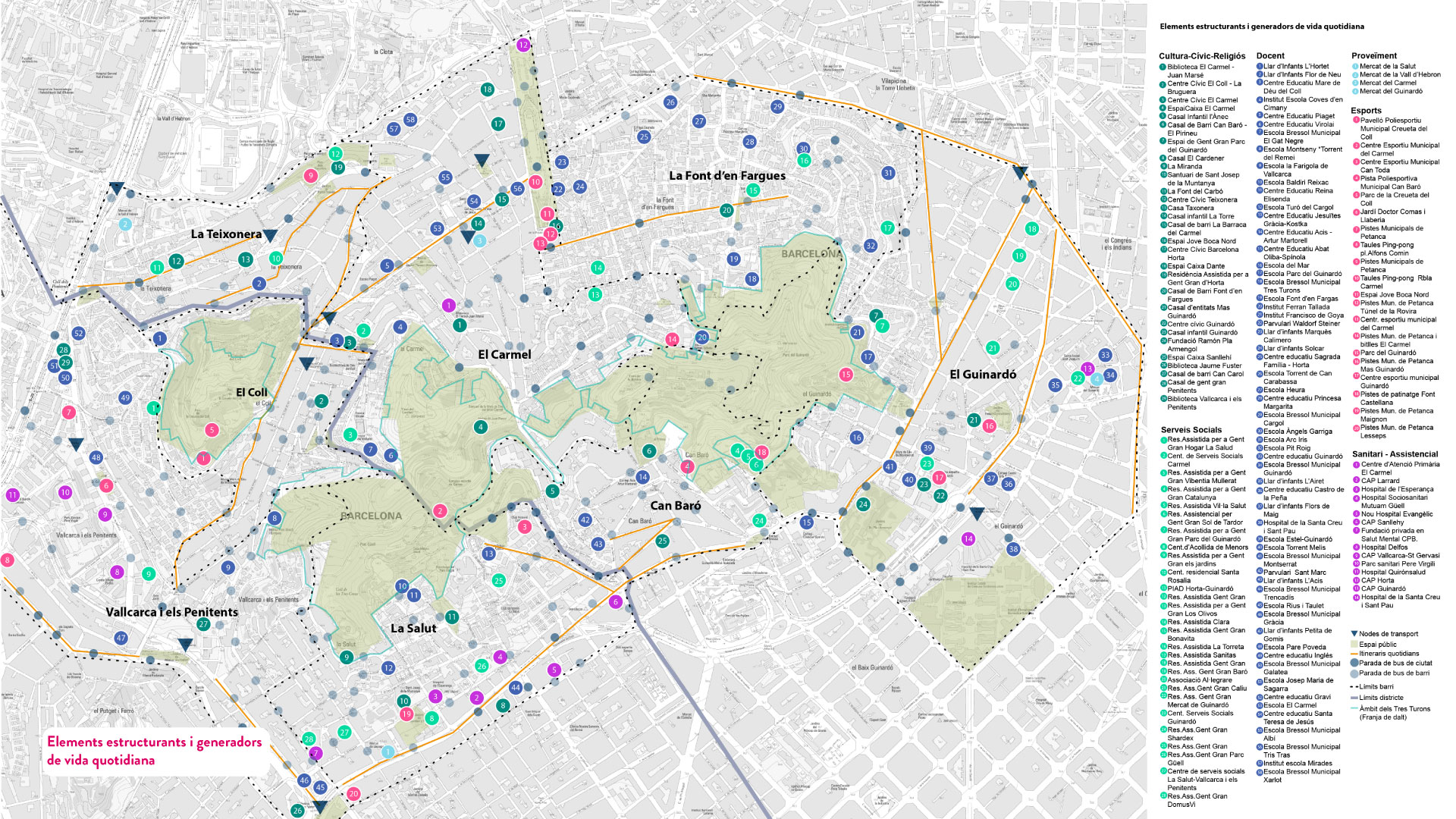Image resolution: width=1456 pixels, height=819 pixels.
Task: Click the 'Can Baró' bold neighborhood label
Action: point(676,505)
